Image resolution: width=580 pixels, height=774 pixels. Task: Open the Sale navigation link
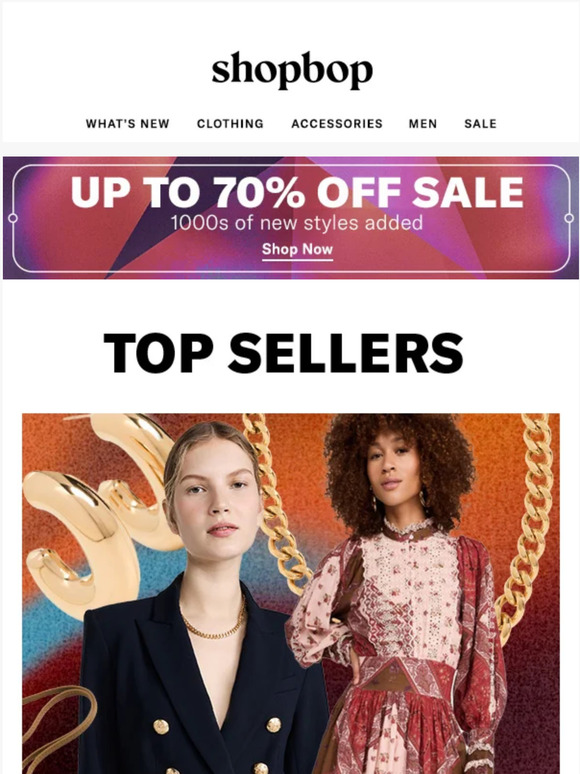480,123
